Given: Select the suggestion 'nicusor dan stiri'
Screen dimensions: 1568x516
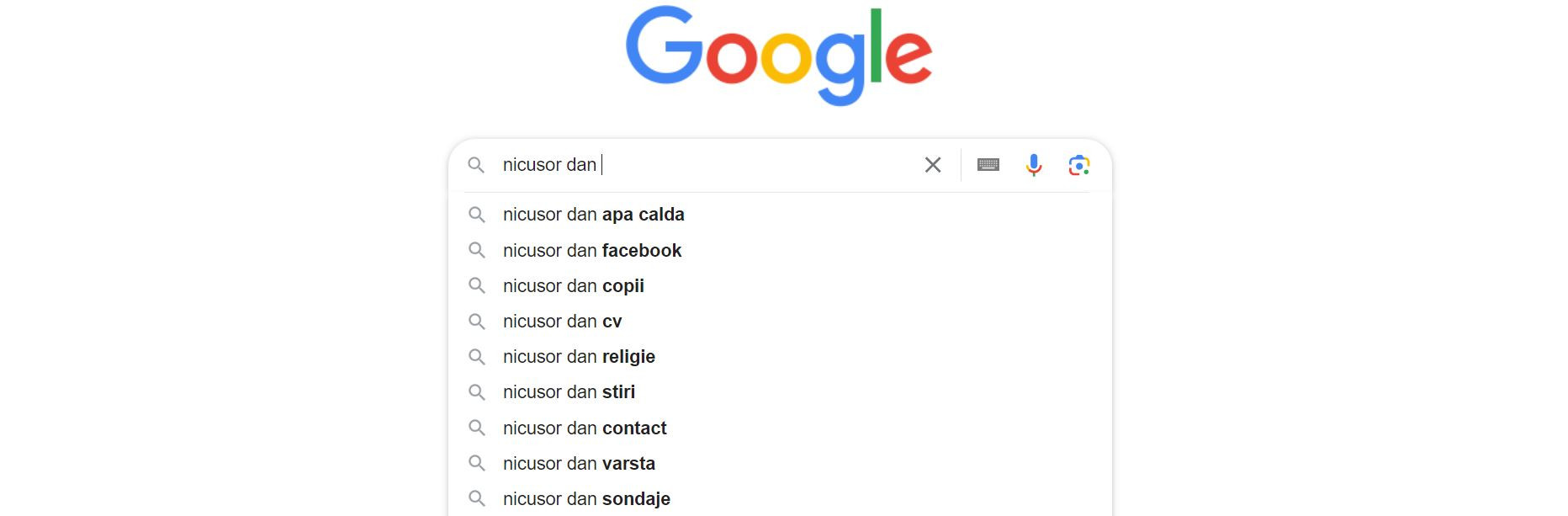Looking at the screenshot, I should pyautogui.click(x=569, y=391).
